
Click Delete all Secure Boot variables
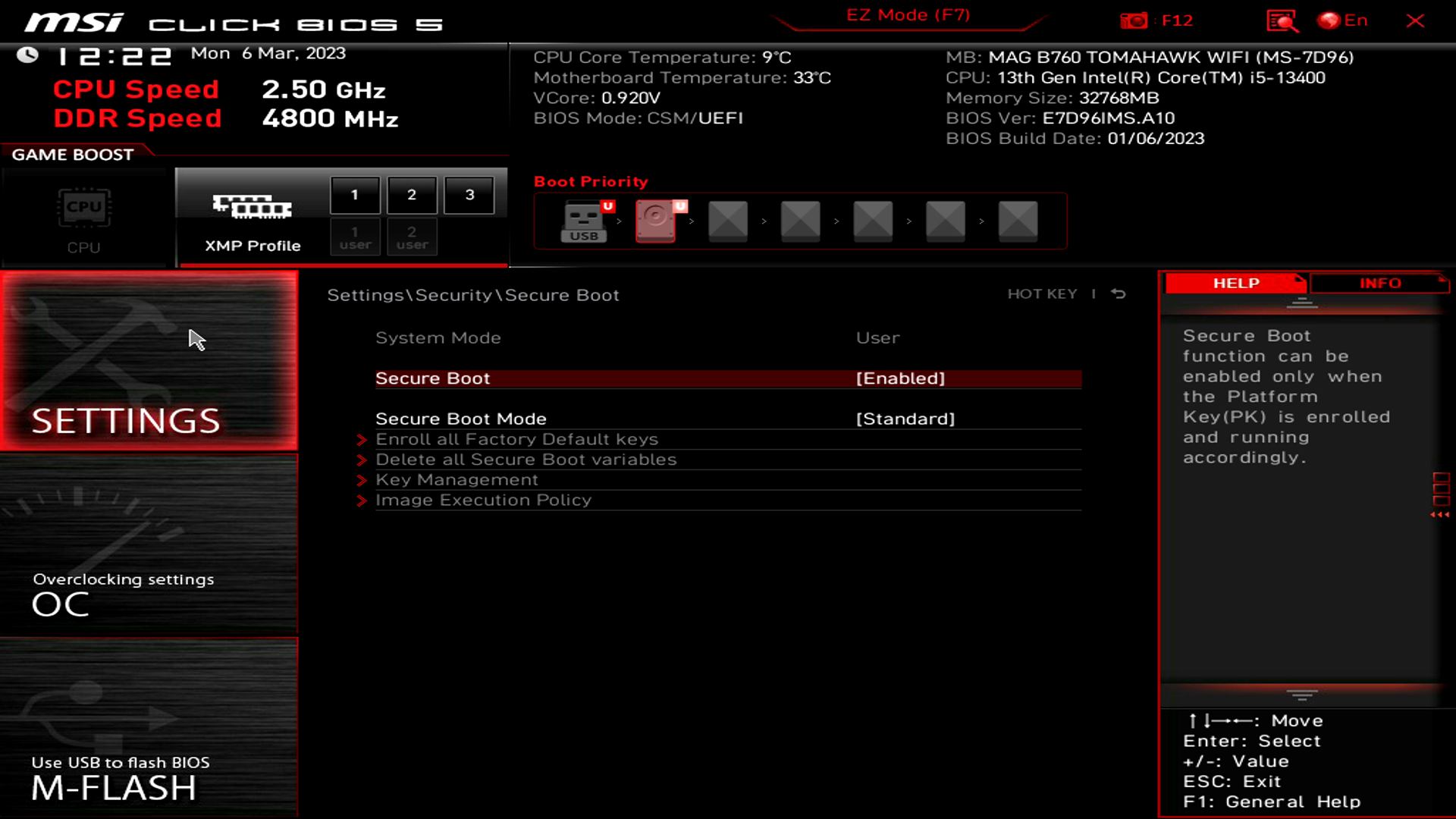(x=526, y=459)
